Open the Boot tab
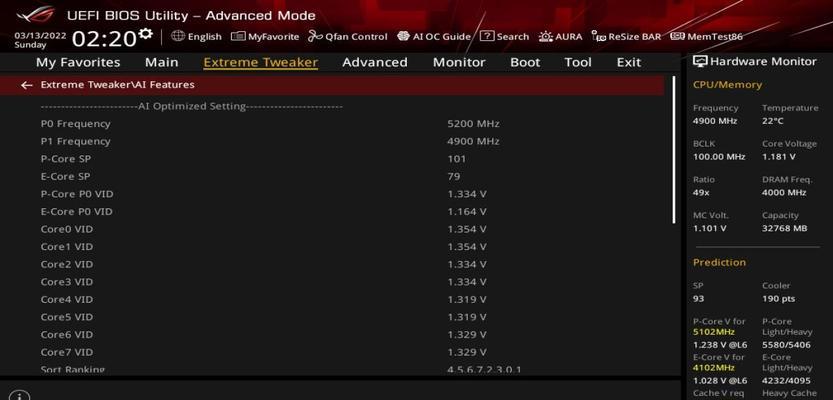Image resolution: width=833 pixels, height=400 pixels. tap(525, 62)
